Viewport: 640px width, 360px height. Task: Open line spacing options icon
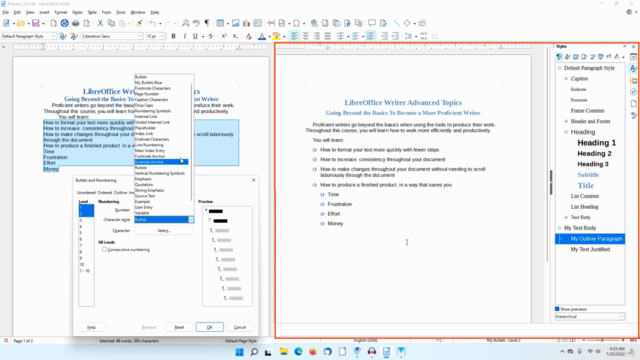(408, 36)
